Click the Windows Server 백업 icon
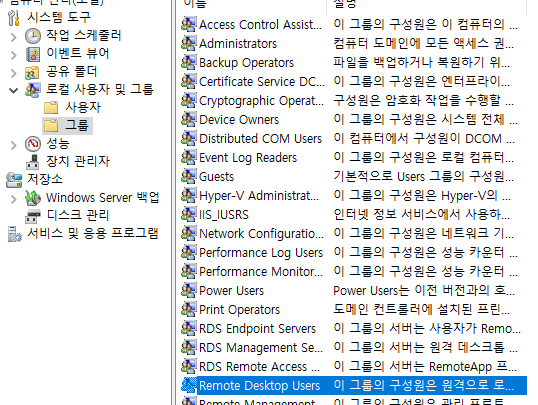538x405 pixels. pos(33,198)
